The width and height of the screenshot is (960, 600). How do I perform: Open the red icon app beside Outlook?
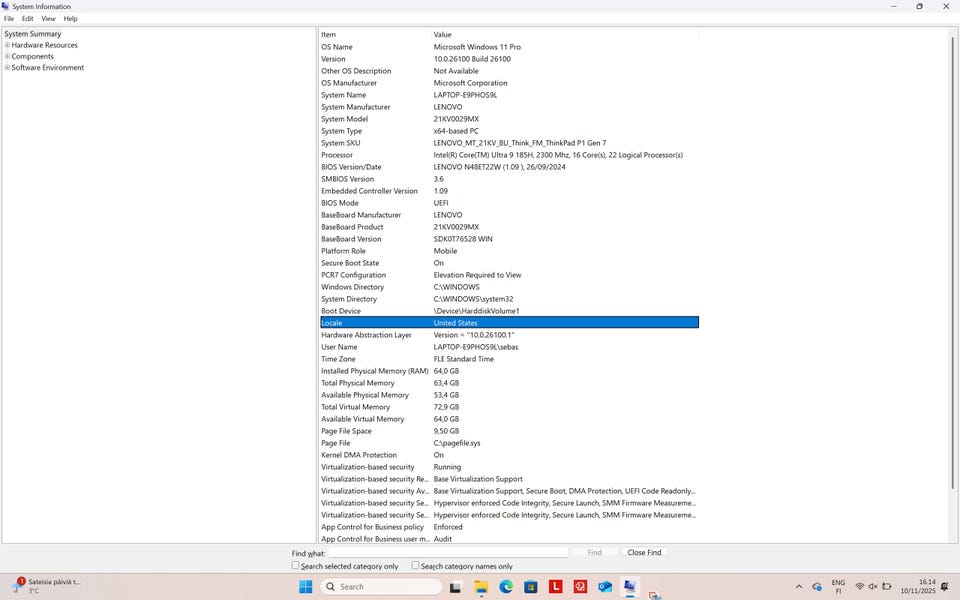(580, 587)
